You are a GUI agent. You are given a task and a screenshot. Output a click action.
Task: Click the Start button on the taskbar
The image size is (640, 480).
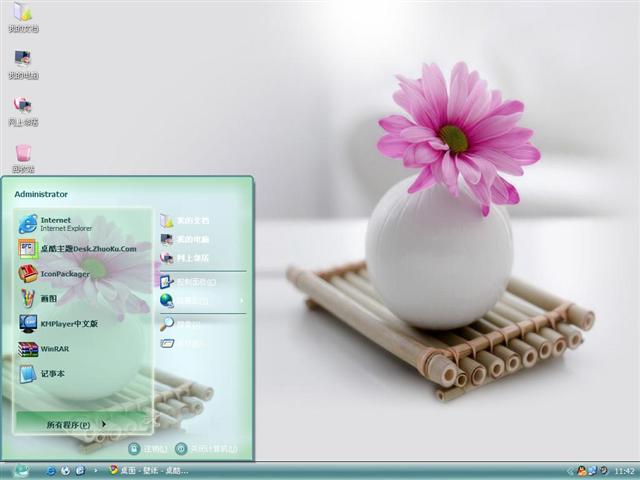pos(21,471)
